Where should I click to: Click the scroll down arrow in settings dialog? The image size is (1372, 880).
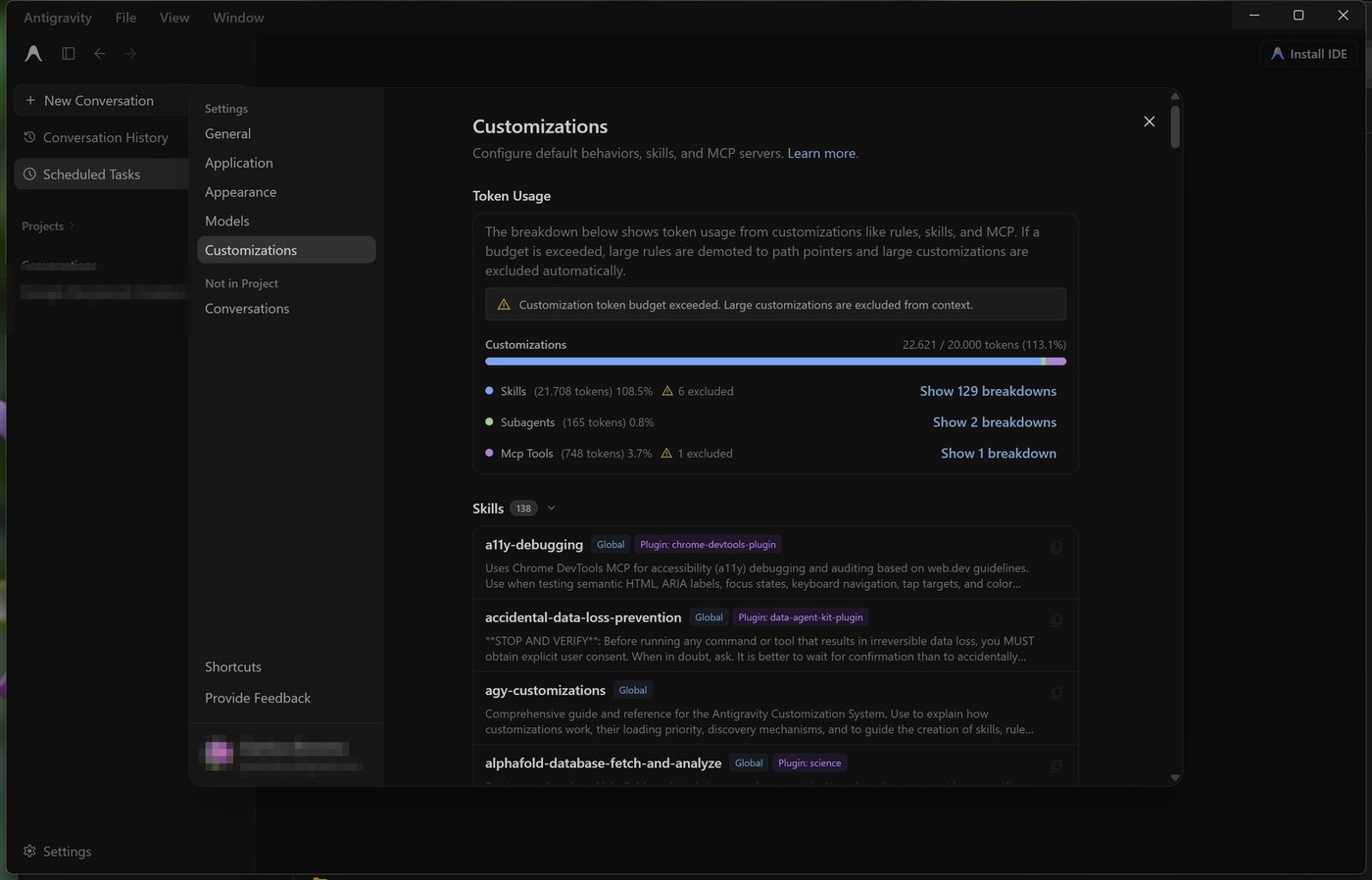tap(1175, 778)
